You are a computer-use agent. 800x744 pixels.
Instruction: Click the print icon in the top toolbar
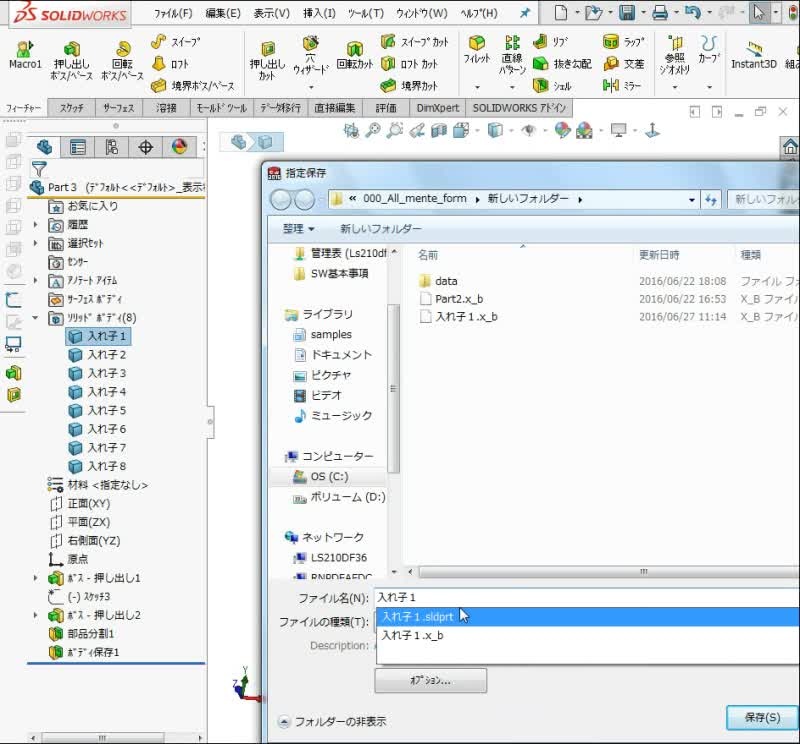coord(660,13)
